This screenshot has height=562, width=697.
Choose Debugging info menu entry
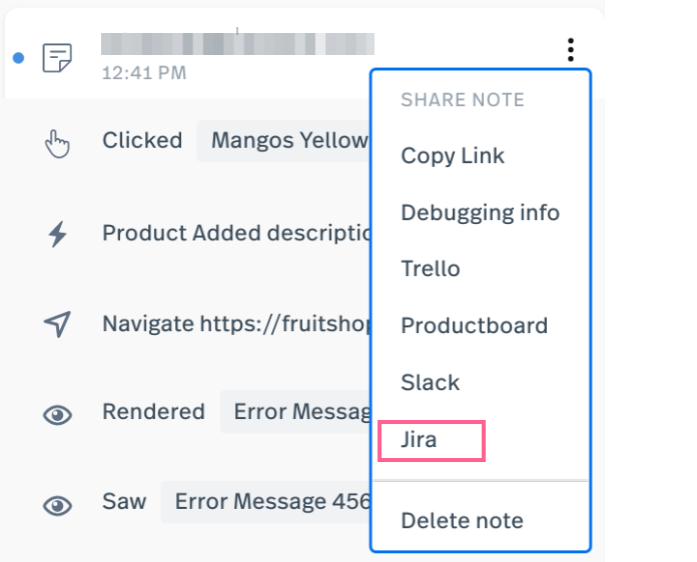480,213
